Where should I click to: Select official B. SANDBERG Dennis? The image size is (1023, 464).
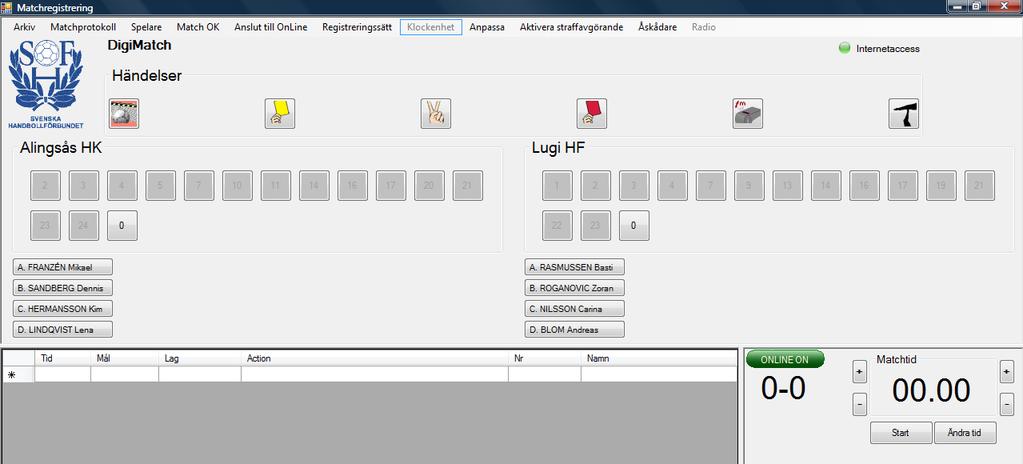(63, 288)
